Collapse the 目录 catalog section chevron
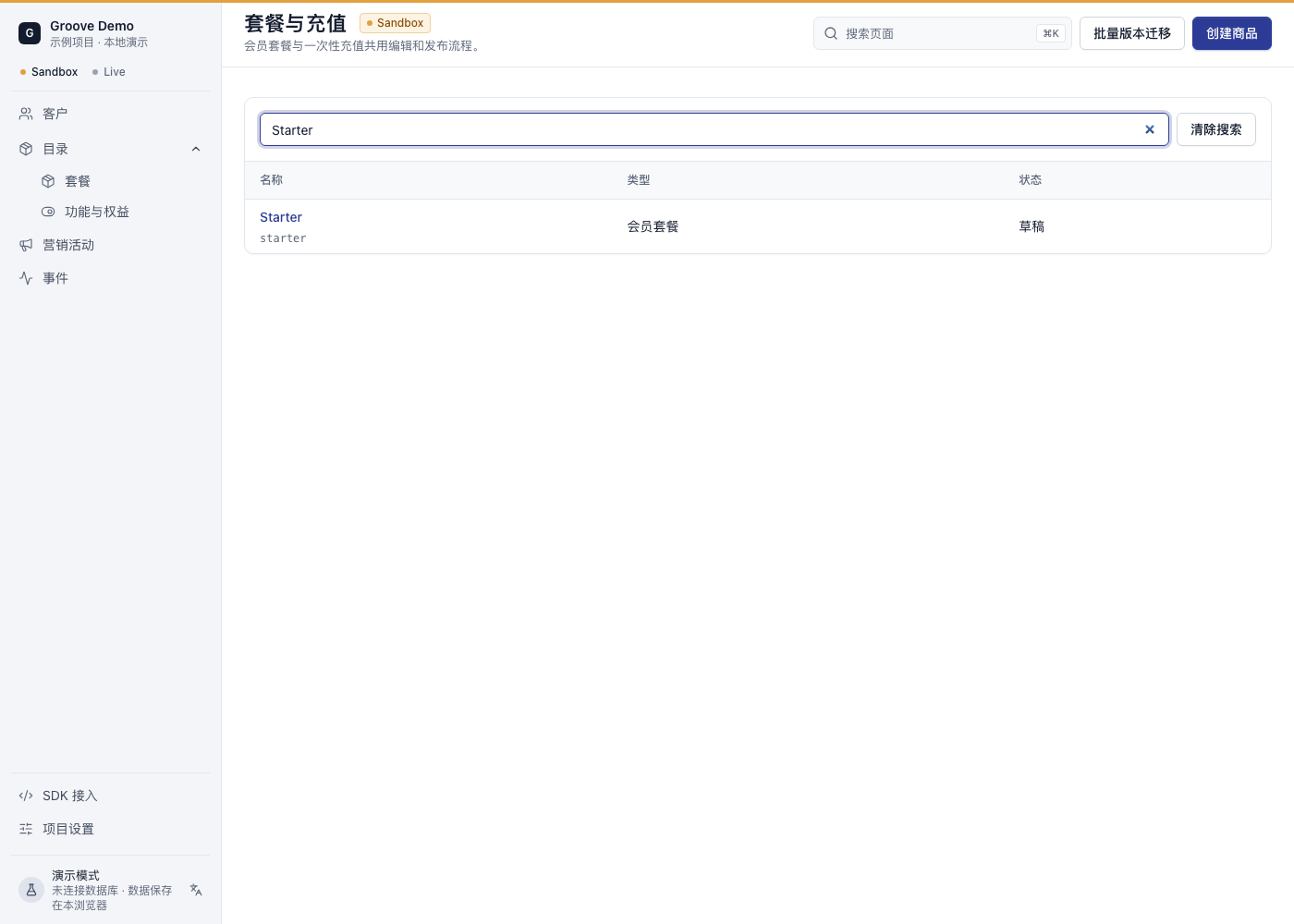This screenshot has width=1294, height=924. (x=196, y=149)
